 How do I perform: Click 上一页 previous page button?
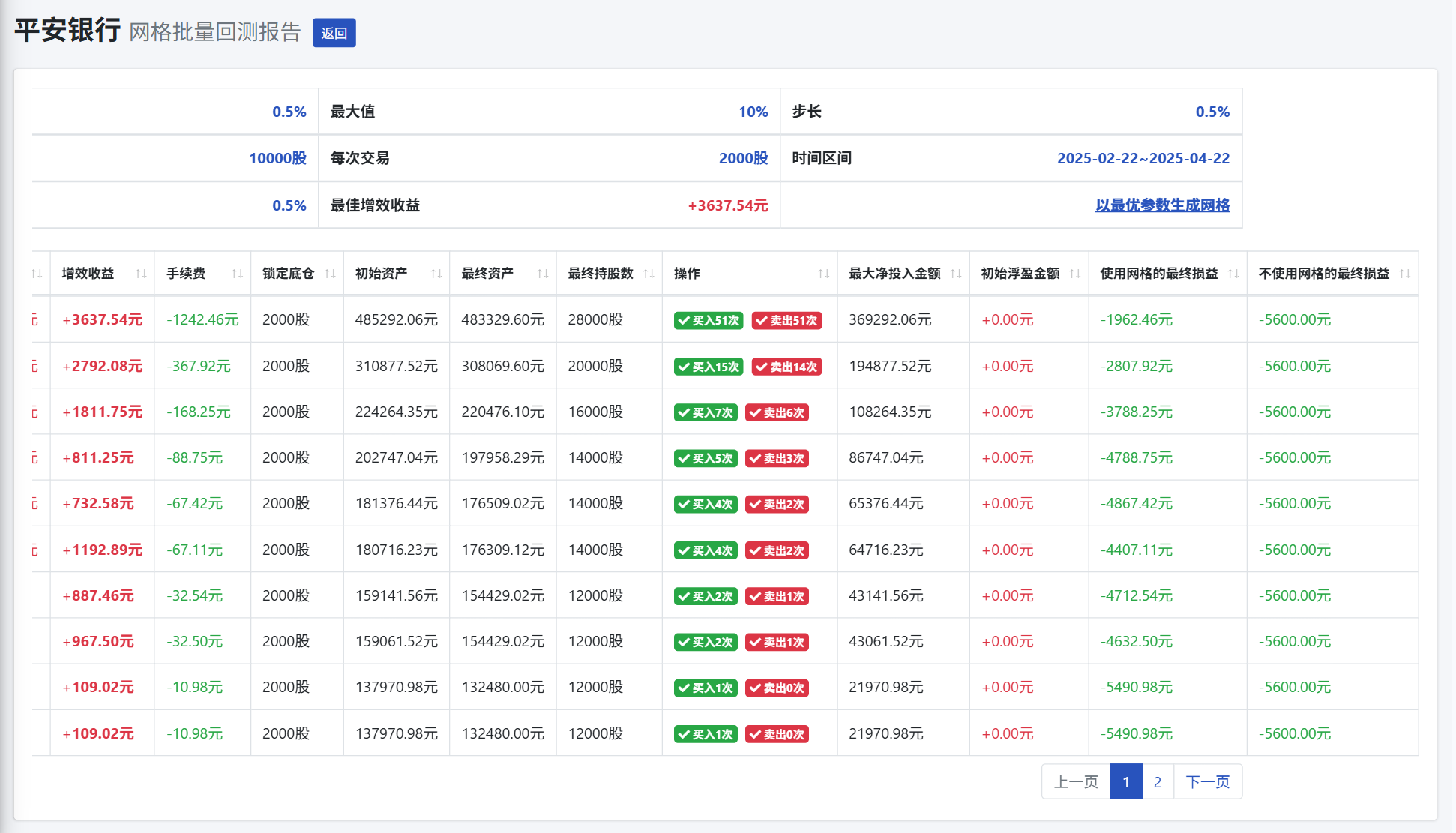pyautogui.click(x=1076, y=782)
